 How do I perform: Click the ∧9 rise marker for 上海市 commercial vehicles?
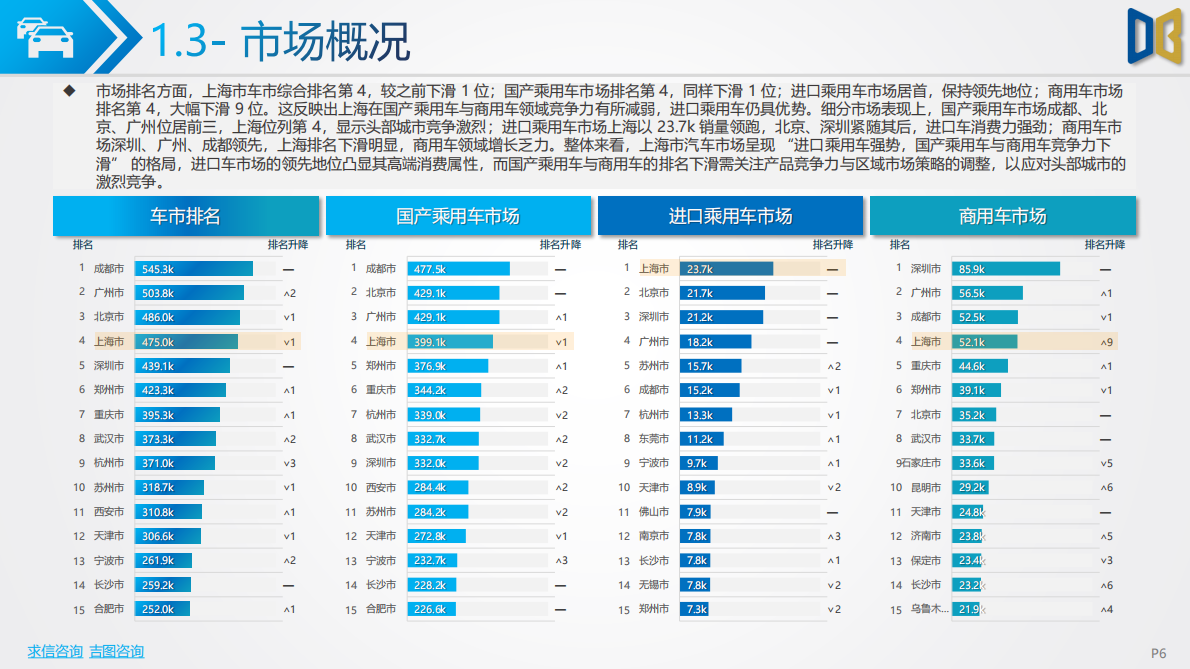[1105, 341]
